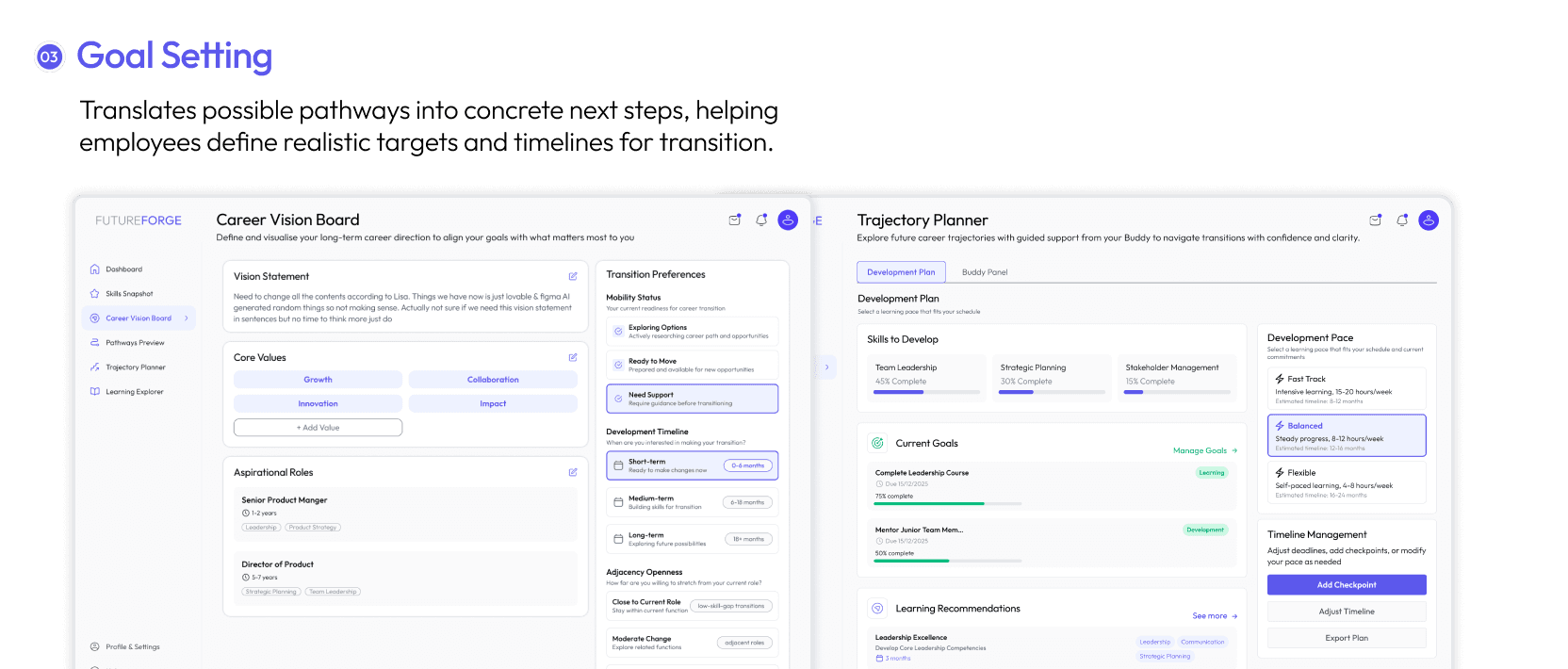Choose Moderate Change adjacency openness
Screen dimensions: 1568x669
693,643
